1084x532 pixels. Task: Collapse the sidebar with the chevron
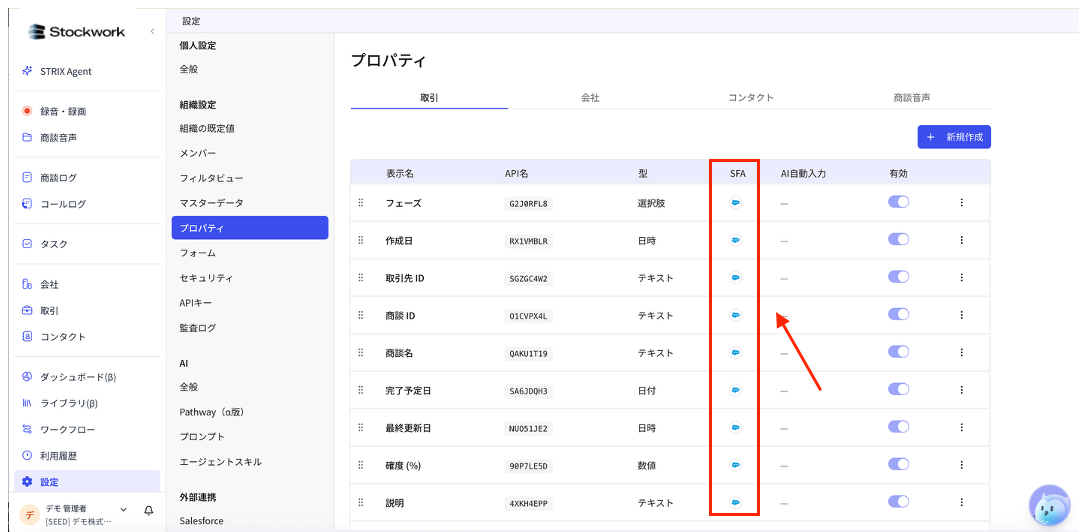(x=152, y=31)
